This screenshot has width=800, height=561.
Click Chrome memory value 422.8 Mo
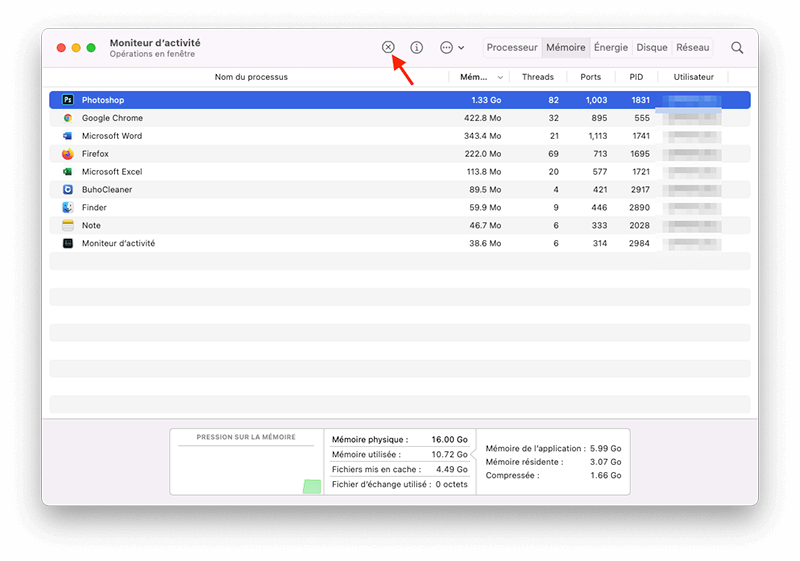[x=482, y=118]
